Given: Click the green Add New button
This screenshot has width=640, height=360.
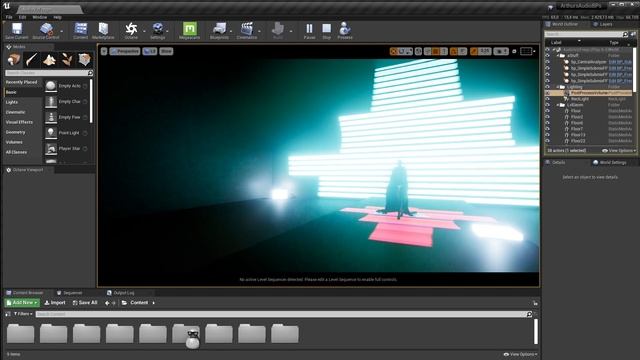Looking at the screenshot, I should pos(22,303).
